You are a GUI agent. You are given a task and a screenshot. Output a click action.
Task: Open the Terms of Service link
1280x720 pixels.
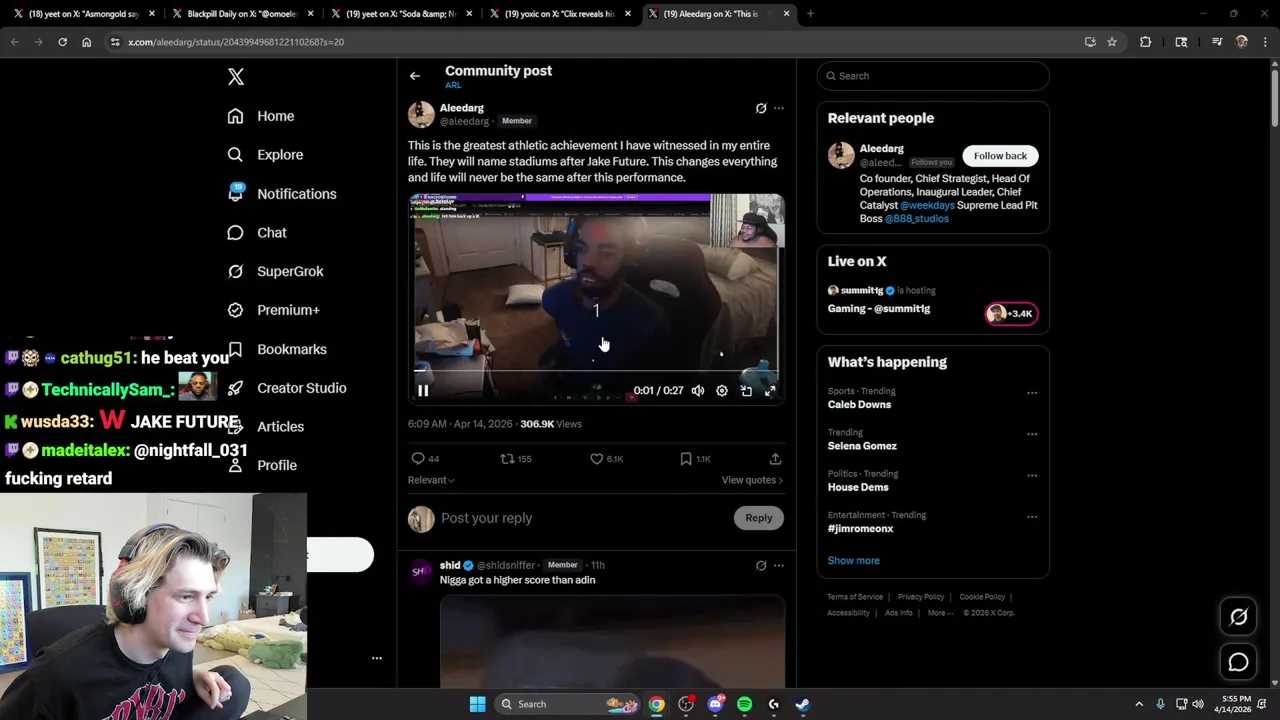[x=855, y=597]
